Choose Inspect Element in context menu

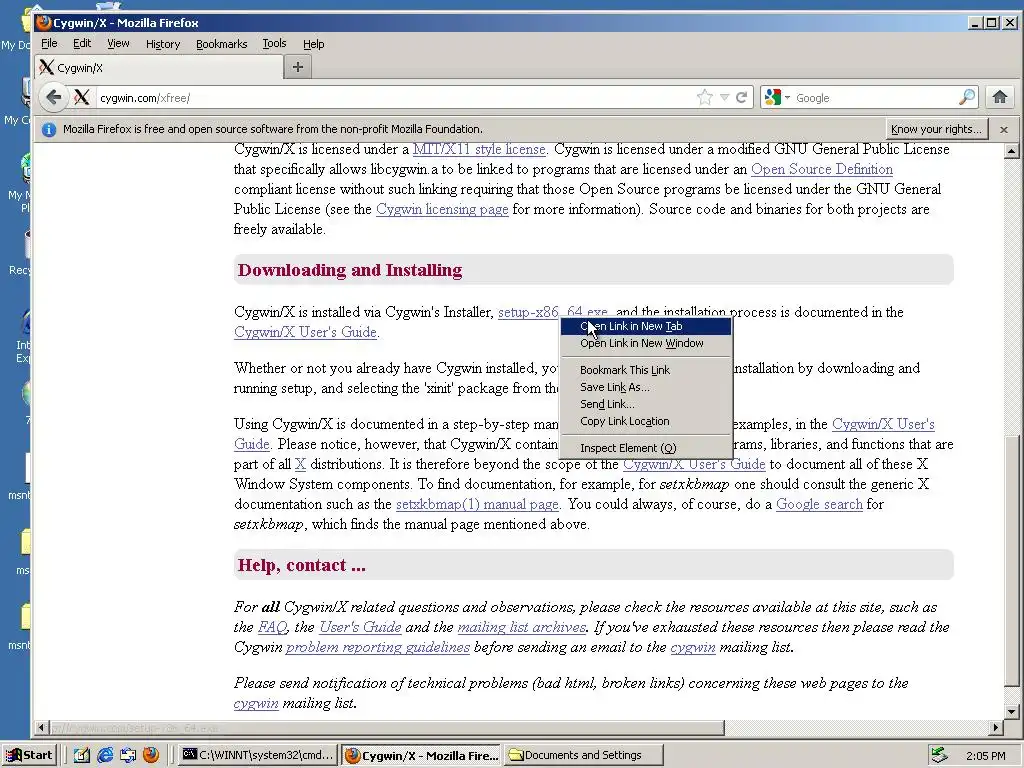point(646,448)
